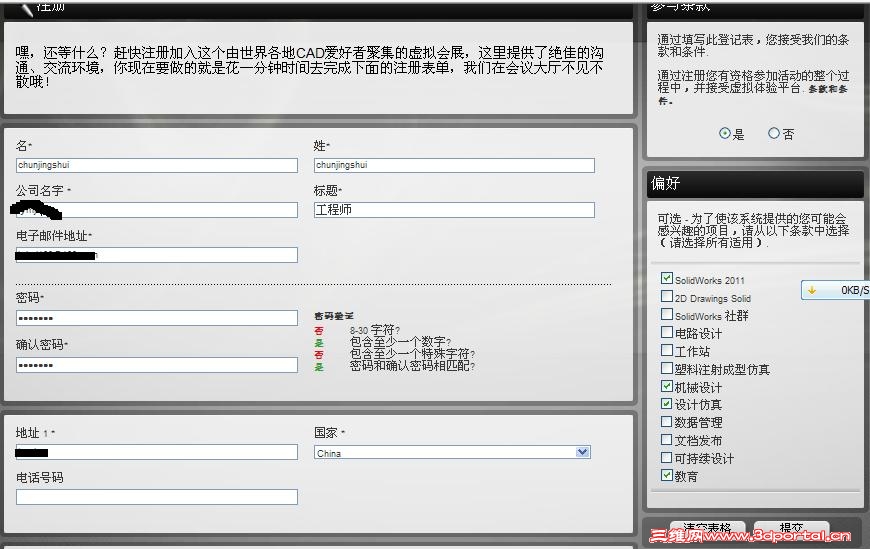Click the 名 (first name) input field
Image resolution: width=870 pixels, height=549 pixels.
pyautogui.click(x=156, y=165)
